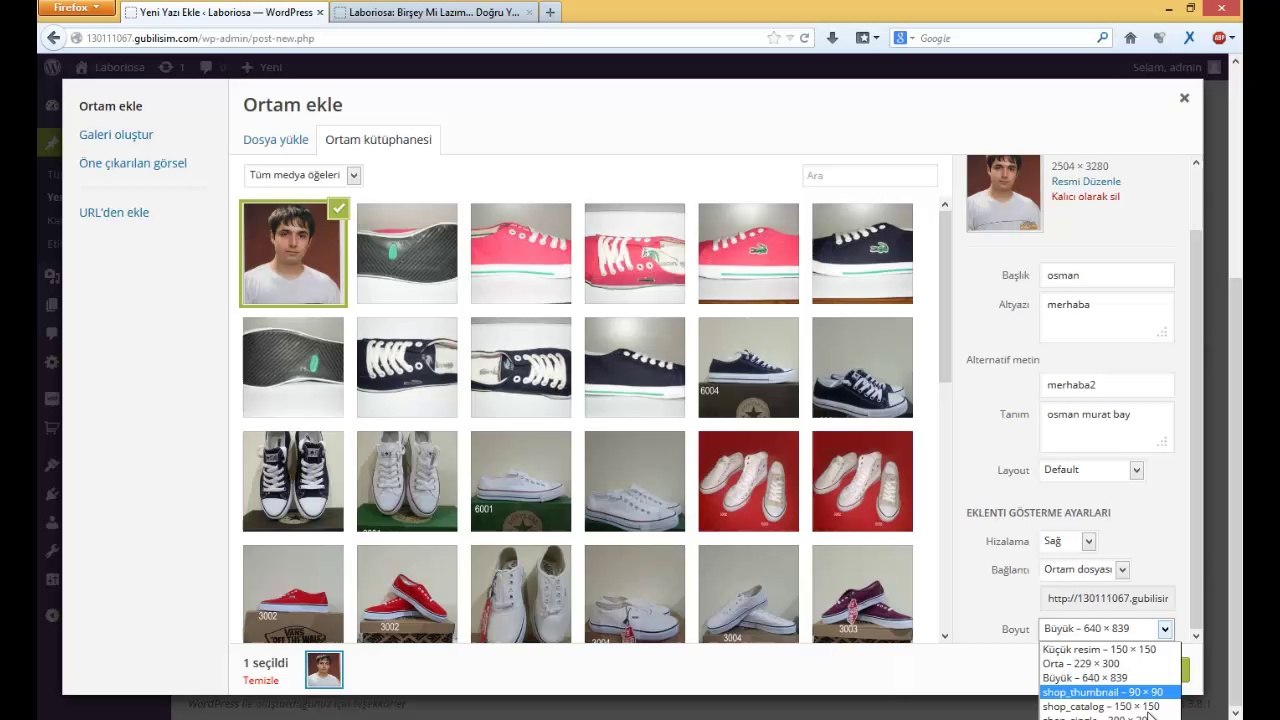Click the Ara media search field

[869, 175]
